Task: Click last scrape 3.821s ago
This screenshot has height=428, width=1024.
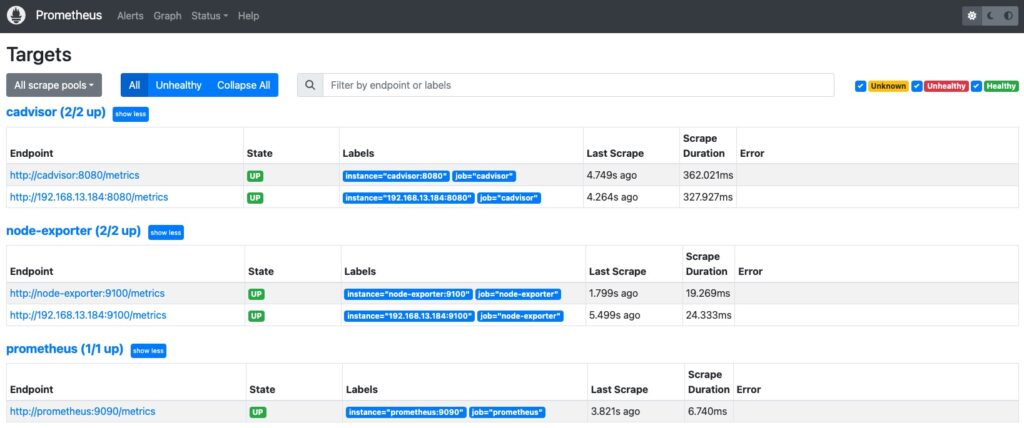Action: [616, 412]
